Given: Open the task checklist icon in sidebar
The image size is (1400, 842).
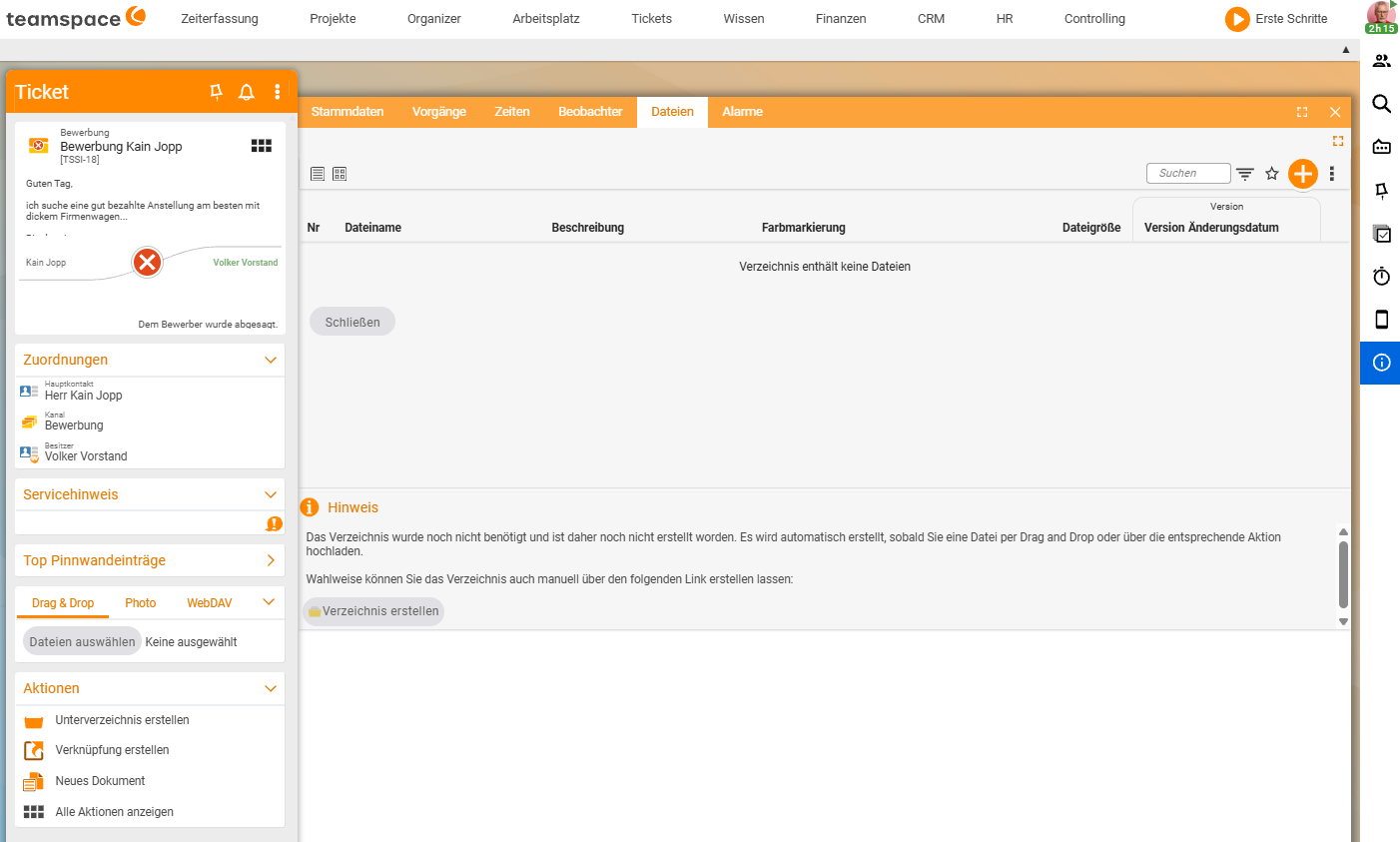Looking at the screenshot, I should click(1382, 234).
